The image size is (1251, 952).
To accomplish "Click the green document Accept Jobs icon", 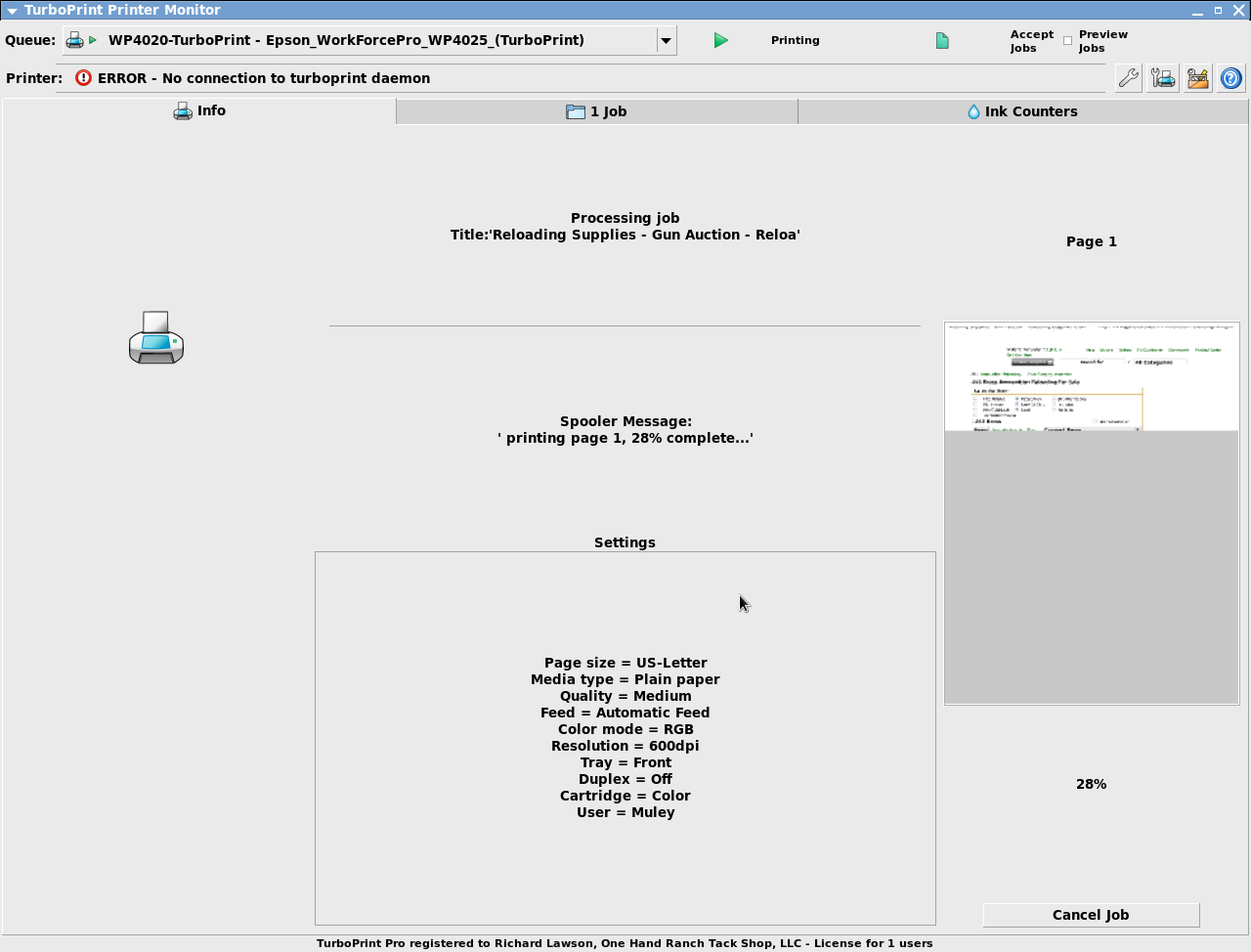I will tap(942, 40).
